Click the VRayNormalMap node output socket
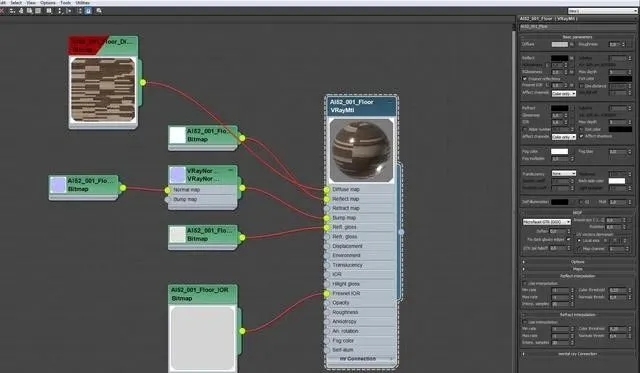640x373 pixels. (242, 188)
